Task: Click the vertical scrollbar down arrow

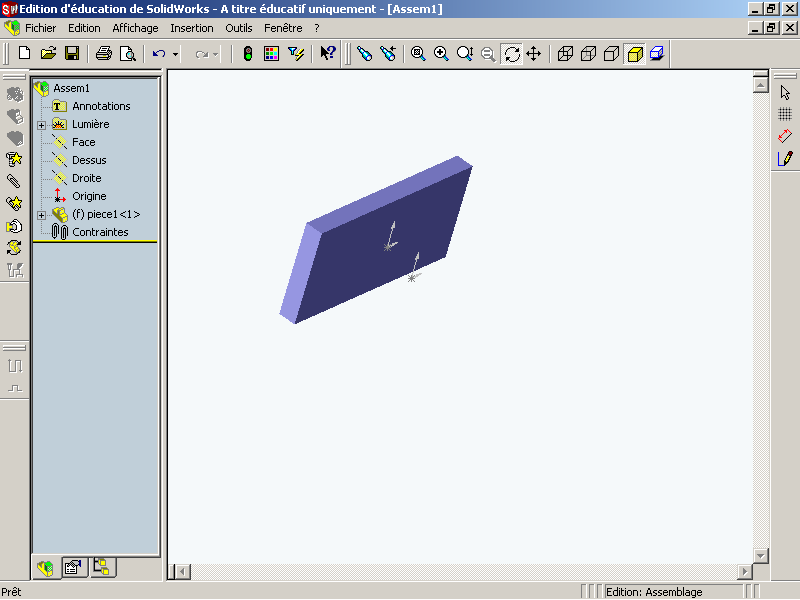Action: [760, 556]
